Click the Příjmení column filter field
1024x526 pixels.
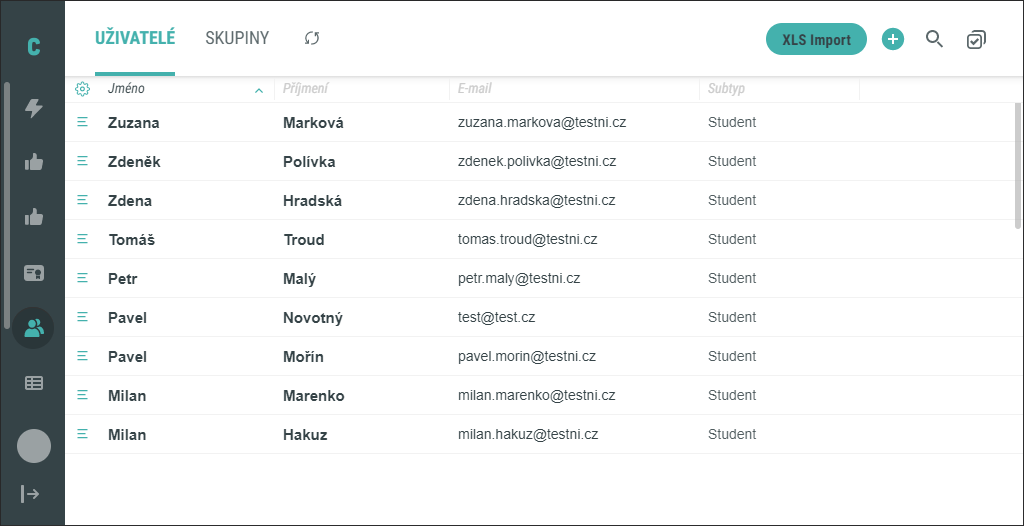362,89
